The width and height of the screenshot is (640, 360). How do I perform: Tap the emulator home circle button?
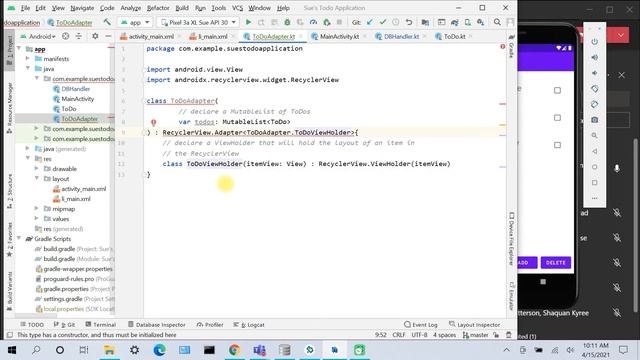[595, 167]
